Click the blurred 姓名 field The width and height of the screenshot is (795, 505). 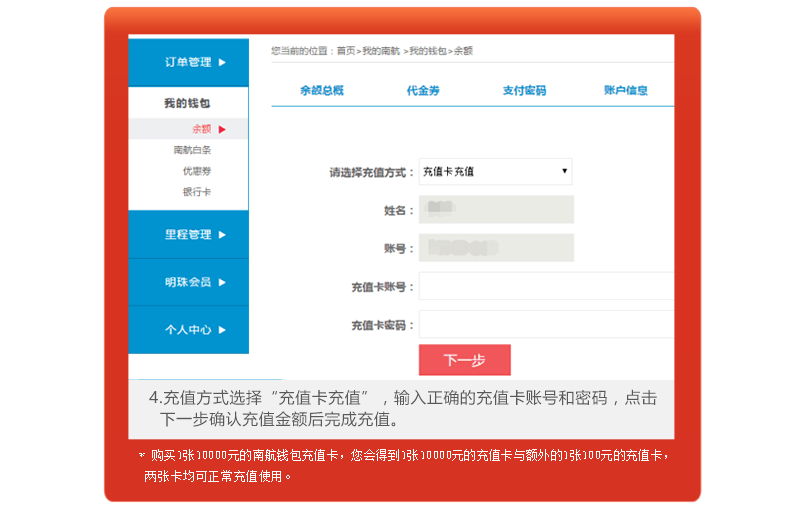click(x=495, y=210)
